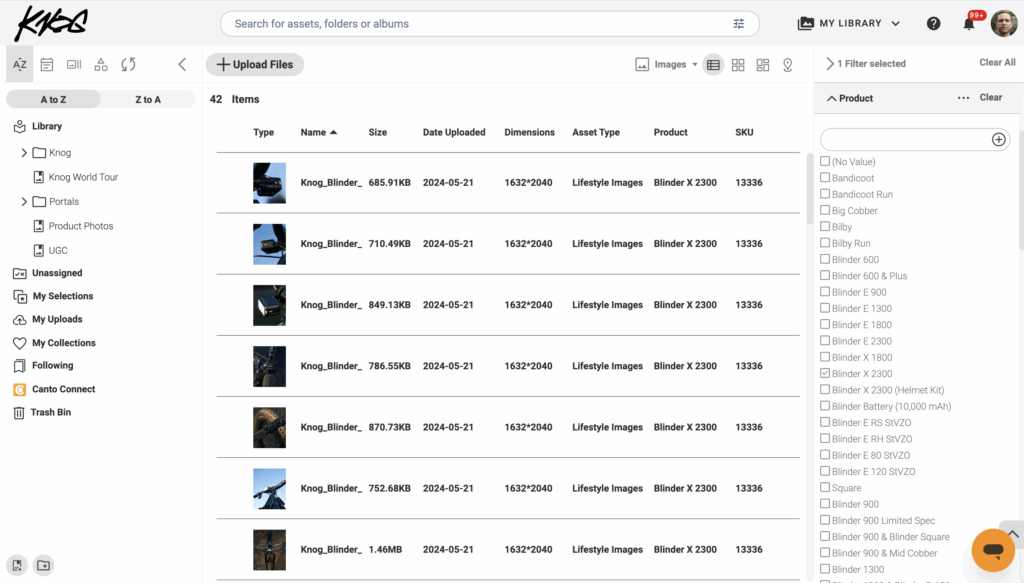This screenshot has width=1024, height=583.
Task: Open the search filter settings icon
Action: (x=739, y=22)
